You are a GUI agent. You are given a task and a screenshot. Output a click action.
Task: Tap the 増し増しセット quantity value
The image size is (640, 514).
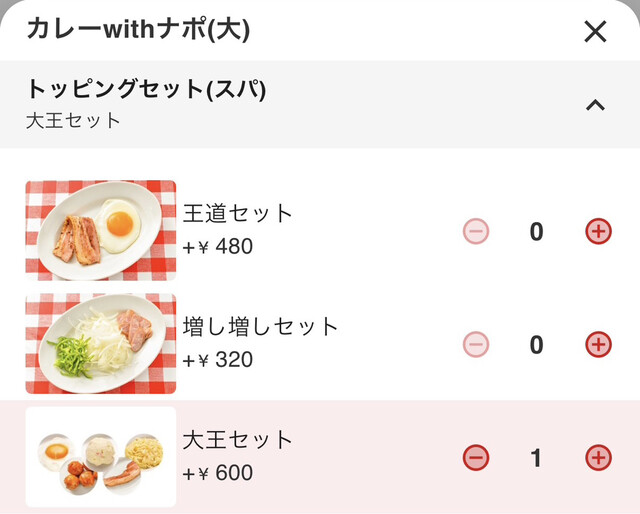point(536,345)
